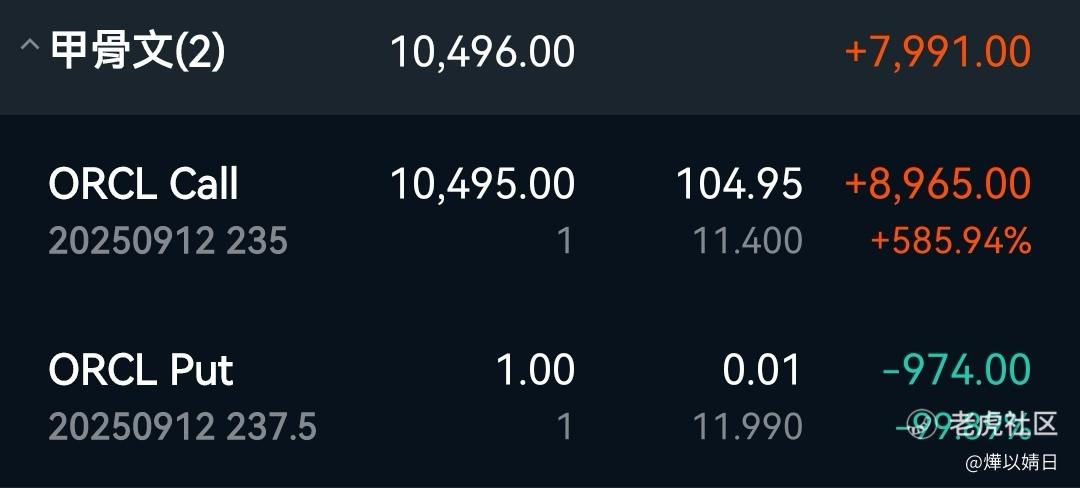Tap group total profit +7,991.00
The height and width of the screenshot is (488, 1080).
[x=937, y=52]
